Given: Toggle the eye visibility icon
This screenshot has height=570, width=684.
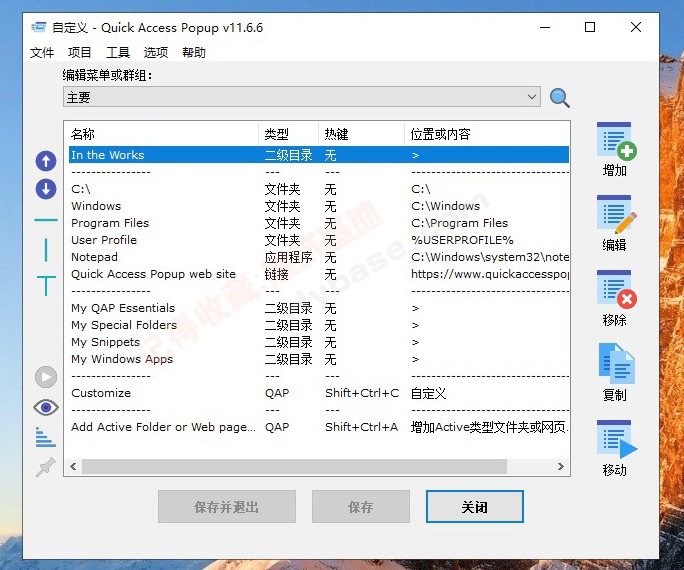Looking at the screenshot, I should (46, 408).
